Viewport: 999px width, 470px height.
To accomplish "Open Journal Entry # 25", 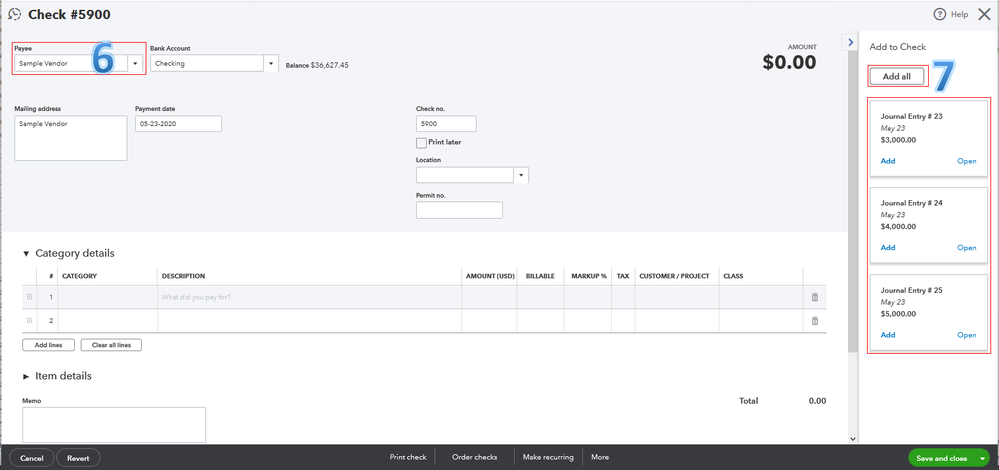I will [x=967, y=335].
